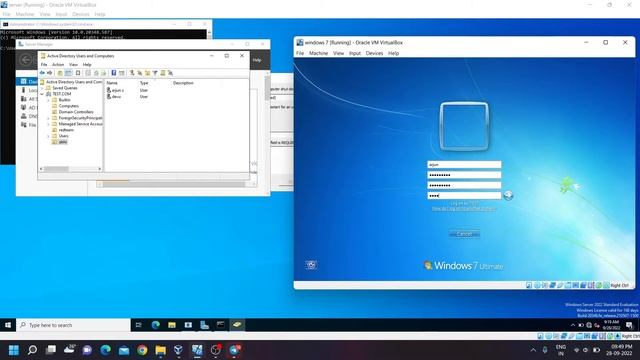Show hidden tray icons on server VM
Viewport: 640px width, 360px height.
[573, 325]
